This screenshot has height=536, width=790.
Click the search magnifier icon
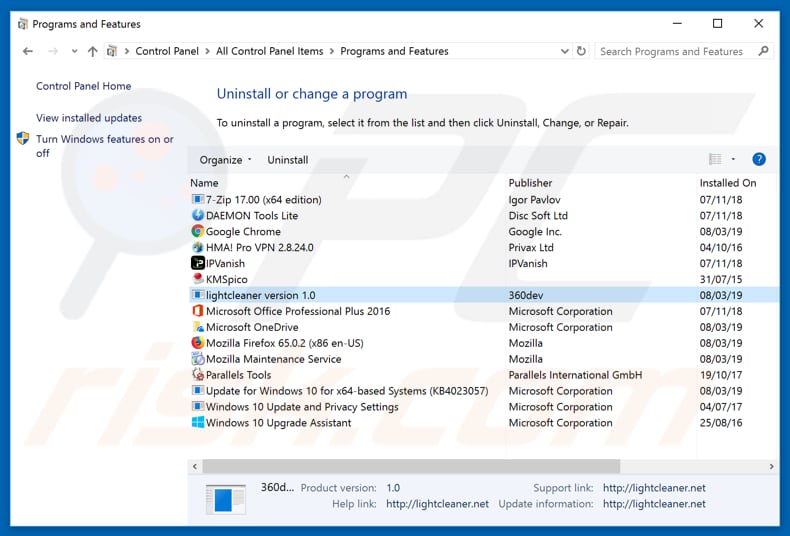click(x=763, y=51)
